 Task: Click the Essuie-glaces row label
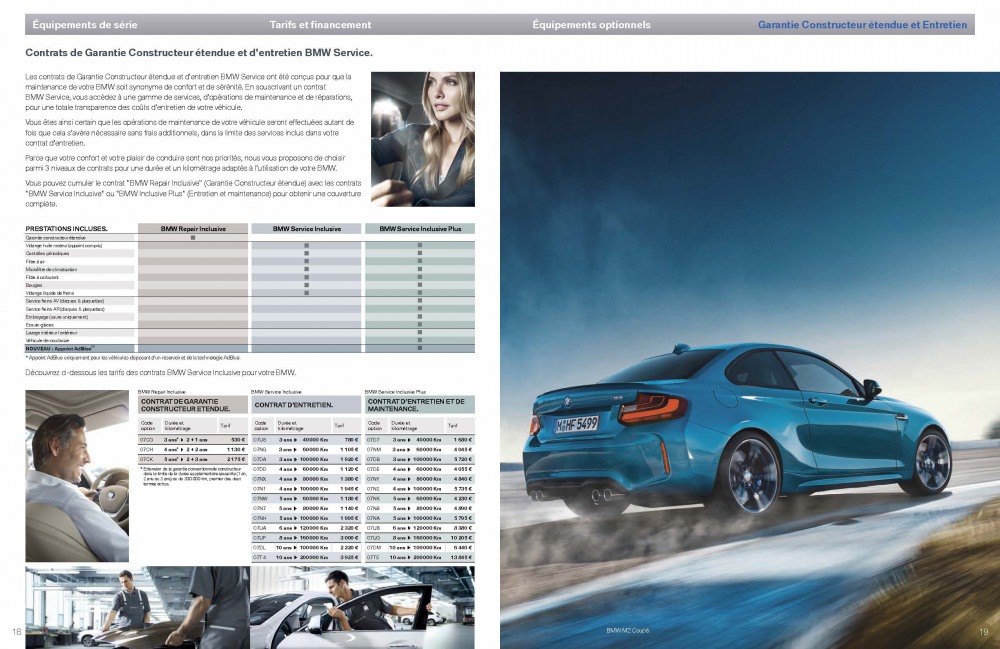(x=40, y=325)
